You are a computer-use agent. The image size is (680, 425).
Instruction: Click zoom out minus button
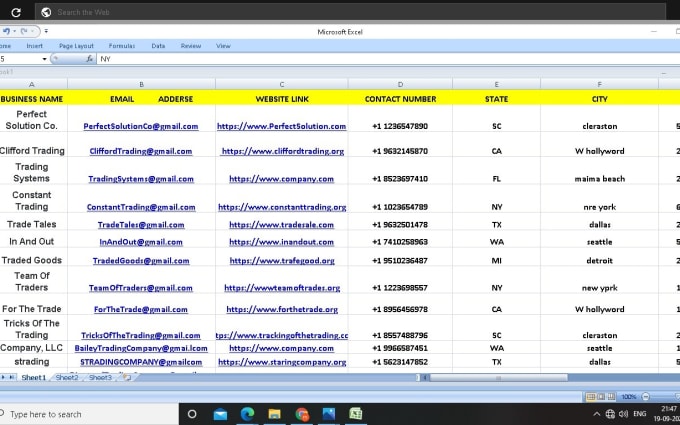(x=645, y=396)
